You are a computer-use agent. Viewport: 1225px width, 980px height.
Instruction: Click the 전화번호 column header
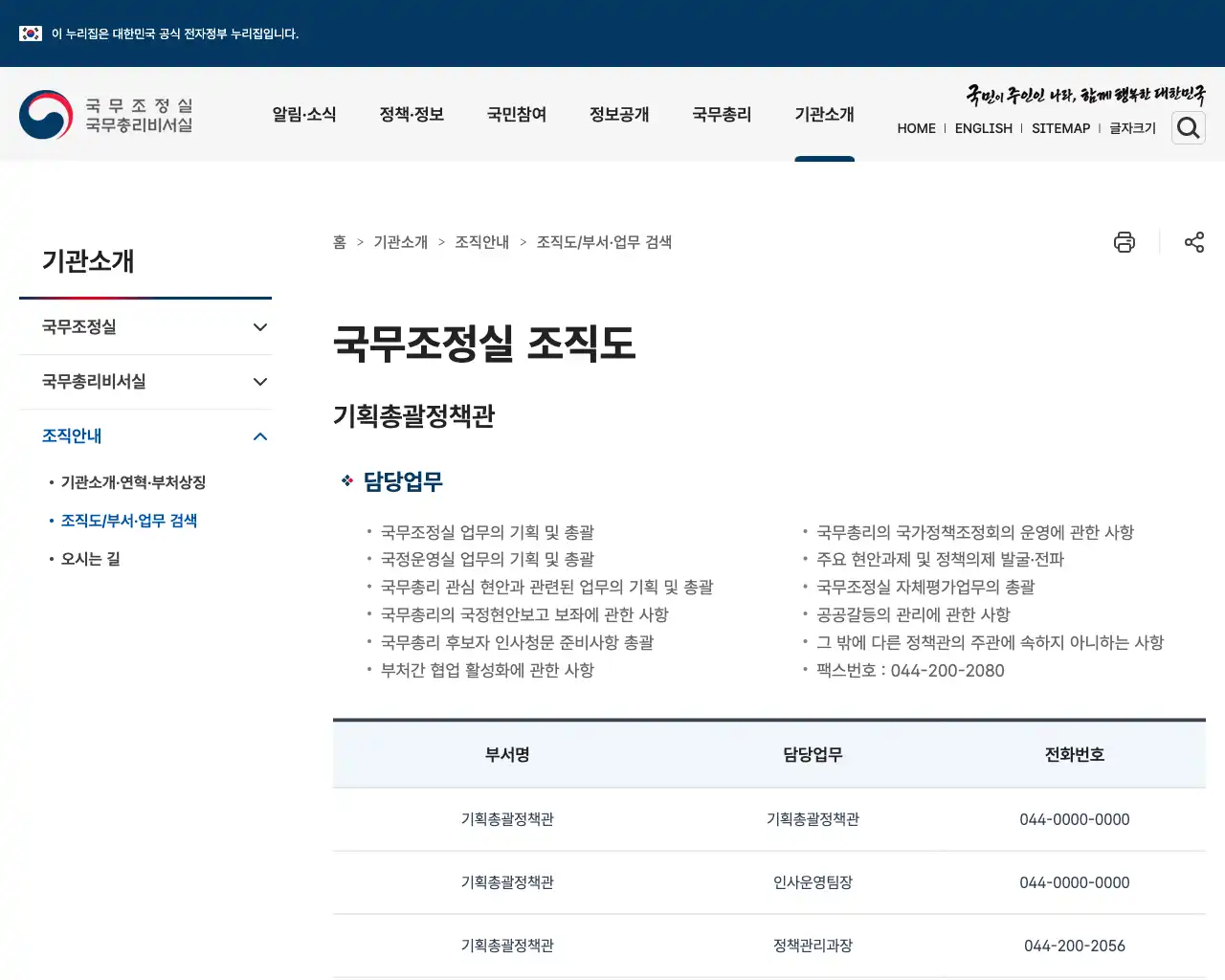pos(1075,754)
